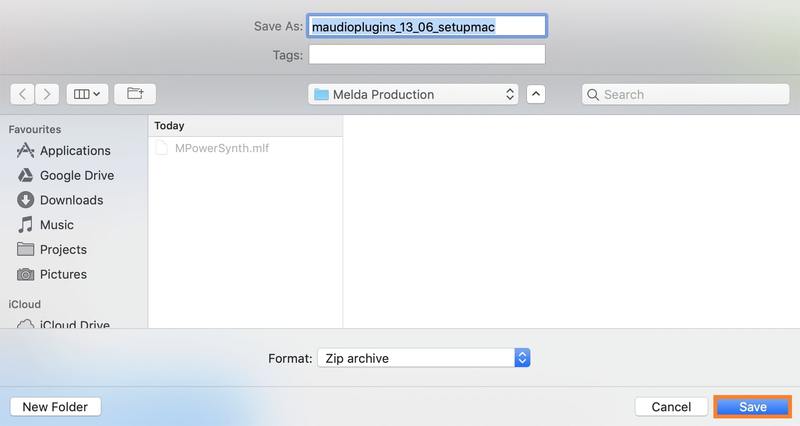Click the Save button

coord(752,407)
